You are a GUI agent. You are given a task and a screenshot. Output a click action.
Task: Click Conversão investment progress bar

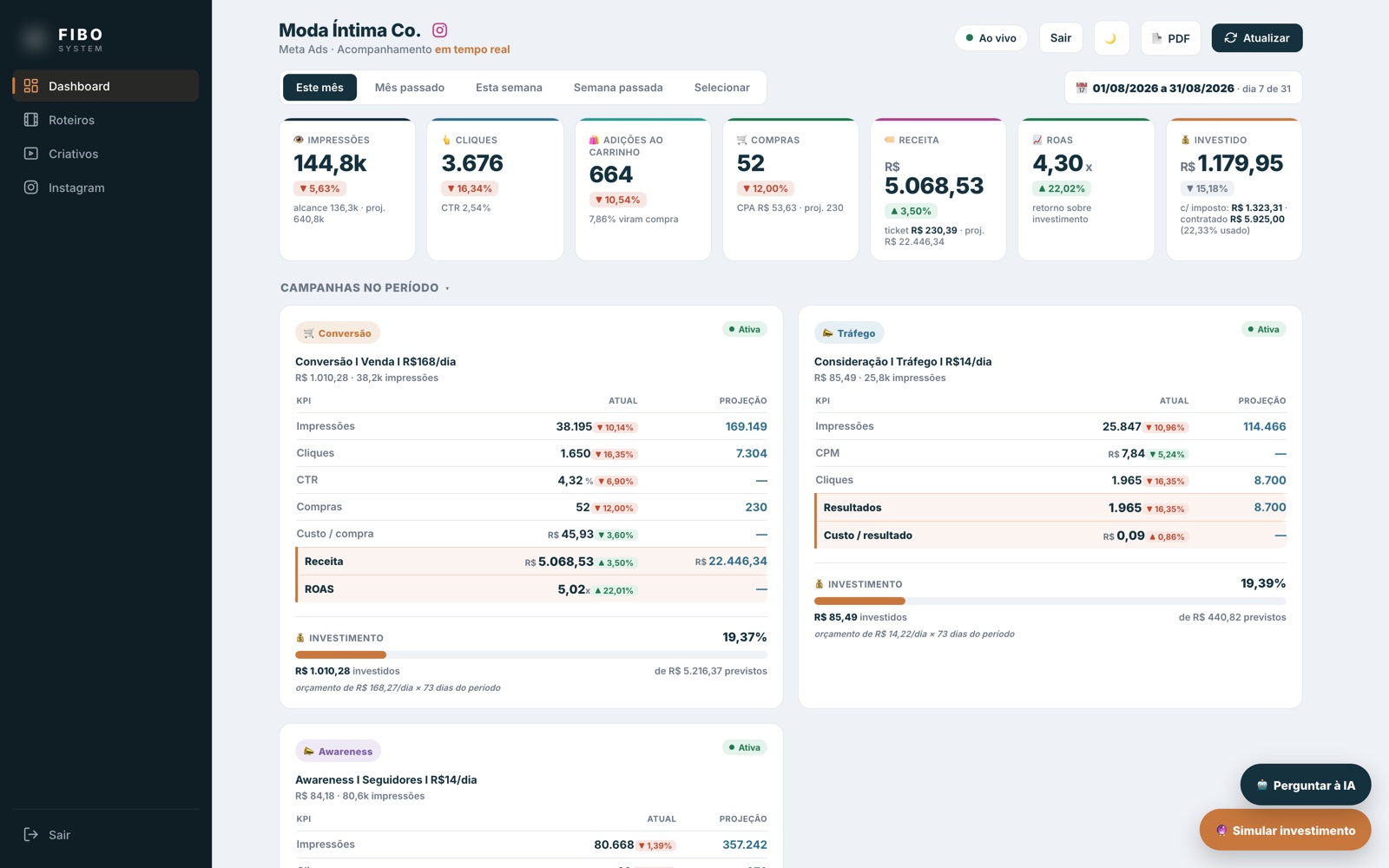coord(531,654)
